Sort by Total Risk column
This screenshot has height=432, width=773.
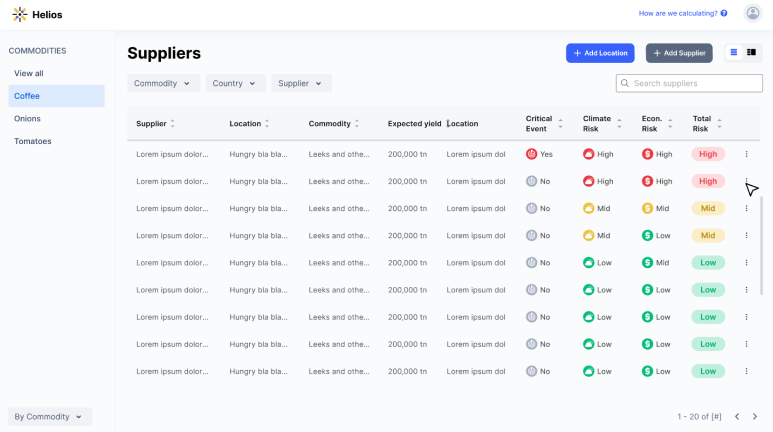(719, 123)
